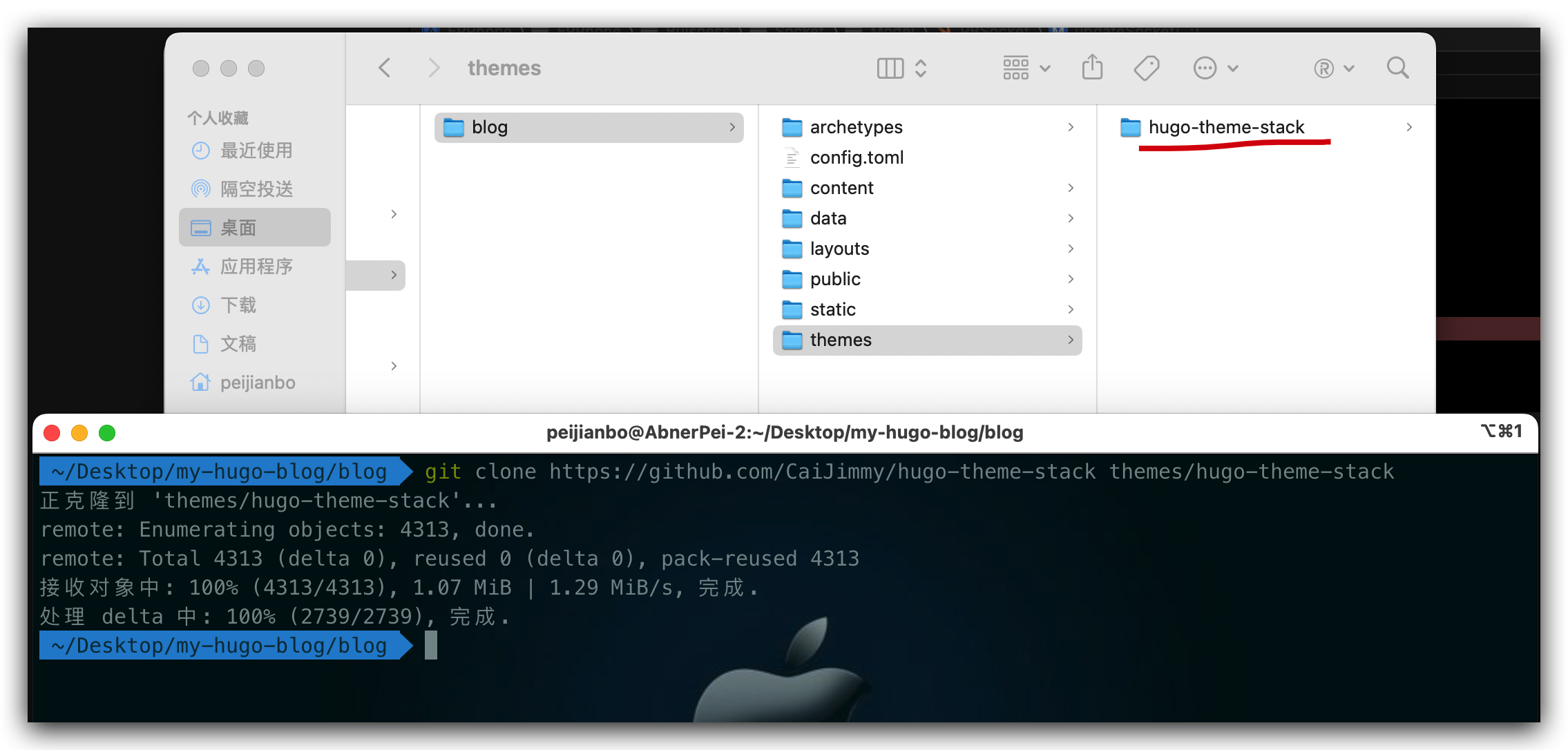Select the Applications sidebar item

tap(256, 266)
